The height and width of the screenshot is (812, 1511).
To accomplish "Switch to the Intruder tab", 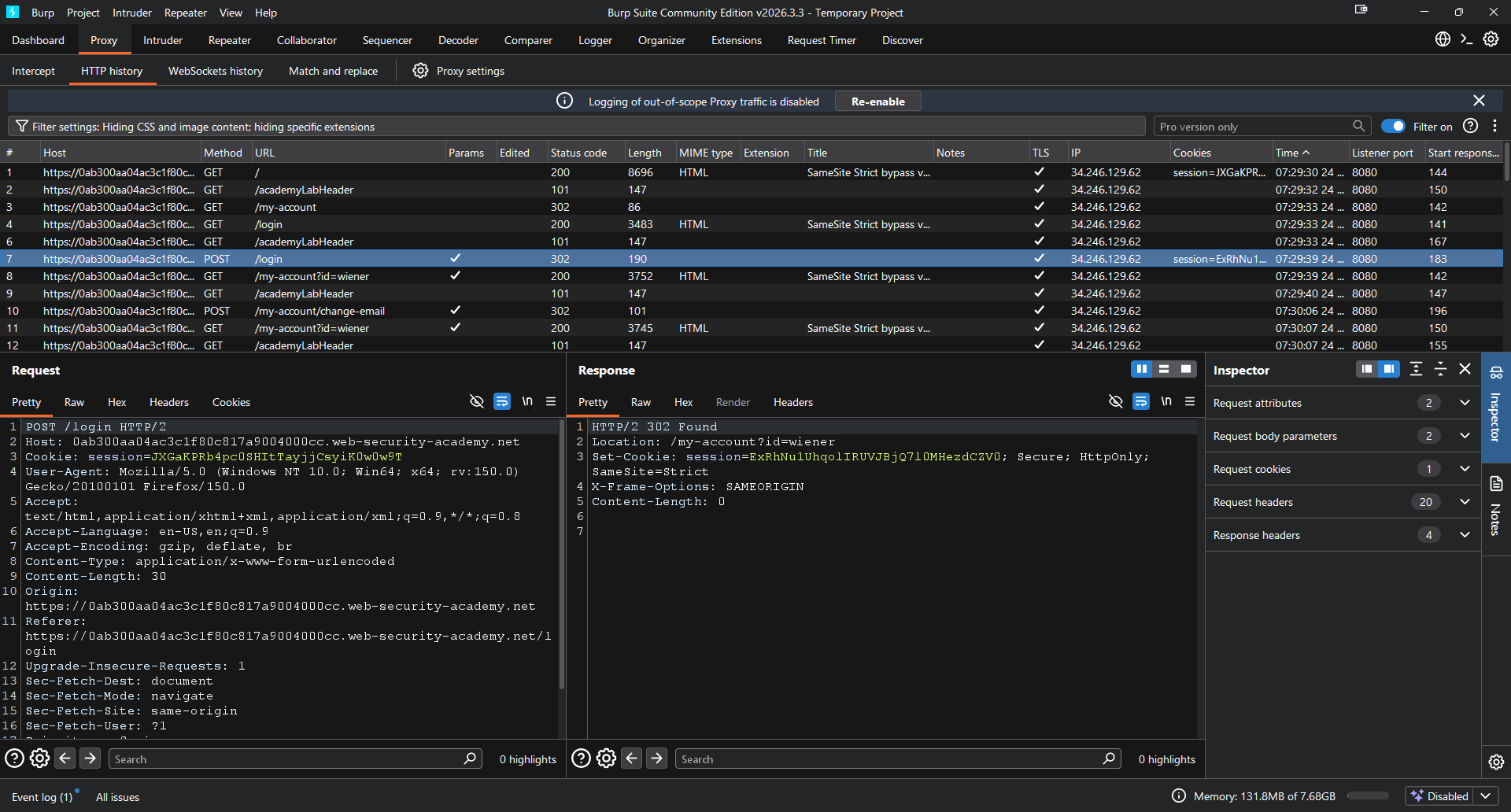I will click(x=163, y=40).
